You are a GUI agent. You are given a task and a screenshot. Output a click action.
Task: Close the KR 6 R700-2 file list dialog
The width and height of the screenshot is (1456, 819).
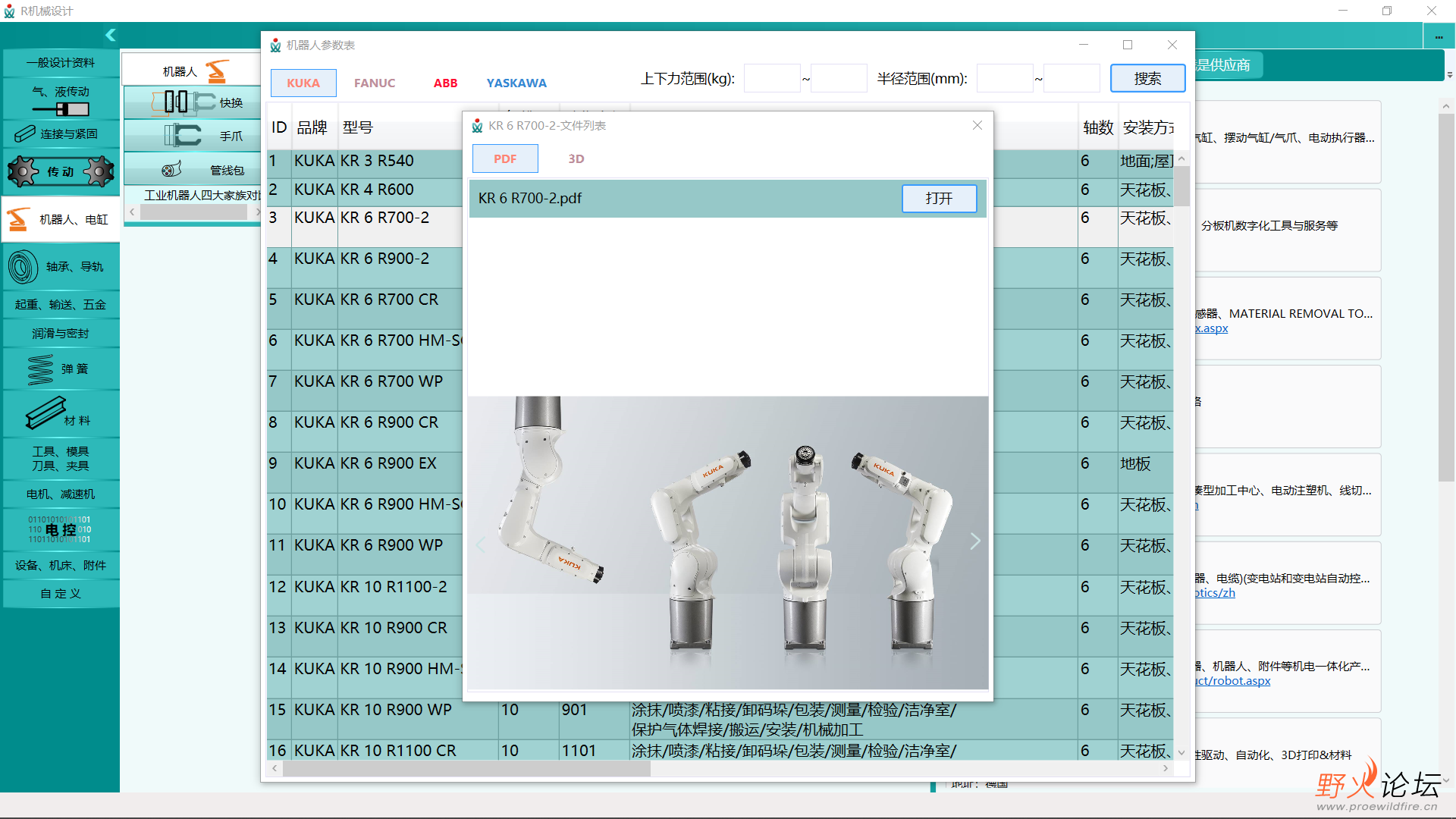(x=977, y=125)
